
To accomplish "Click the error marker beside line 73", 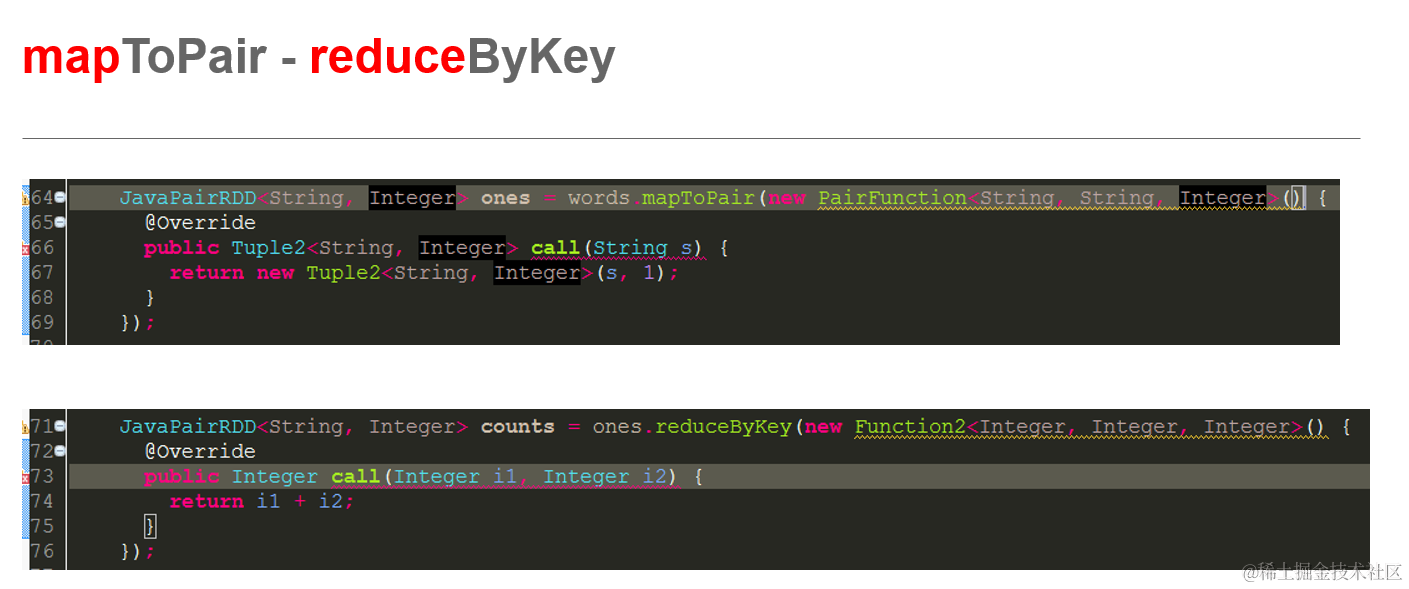I will coord(26,477).
